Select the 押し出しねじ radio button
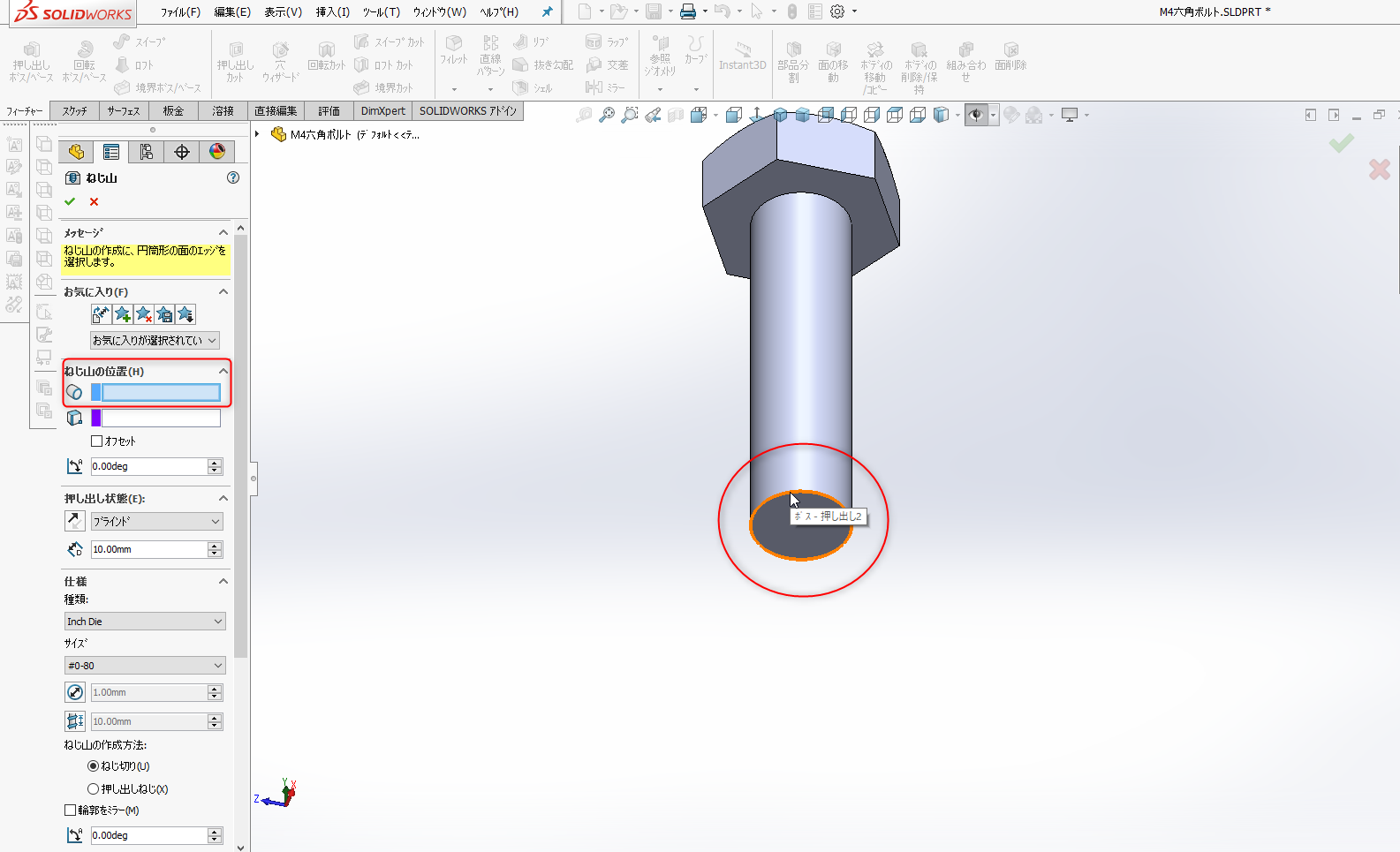Screen dimensions: 1400x852 coord(93,789)
